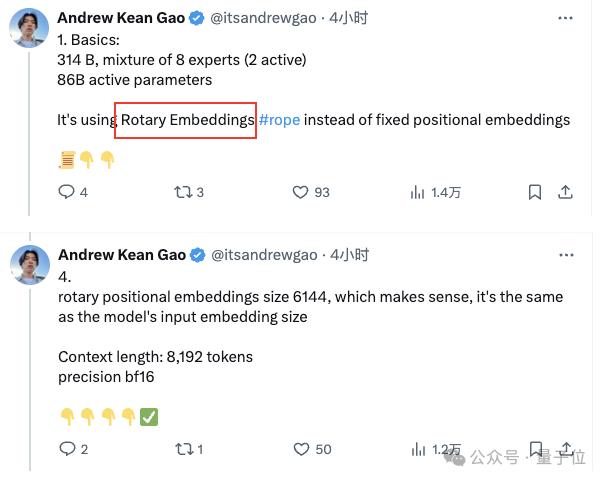Reply to the first tweet about Basics
This screenshot has width=605, height=481.
tap(67, 192)
